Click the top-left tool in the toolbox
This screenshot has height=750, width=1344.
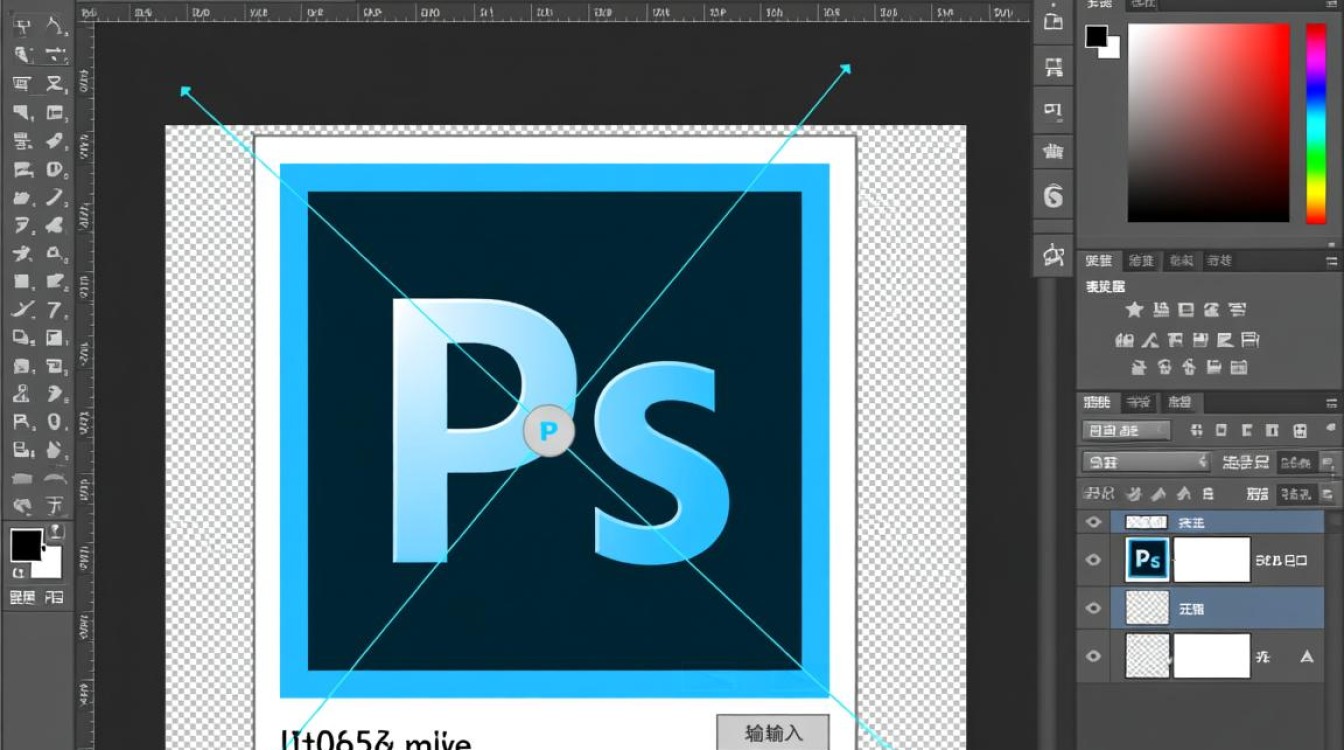click(x=21, y=27)
